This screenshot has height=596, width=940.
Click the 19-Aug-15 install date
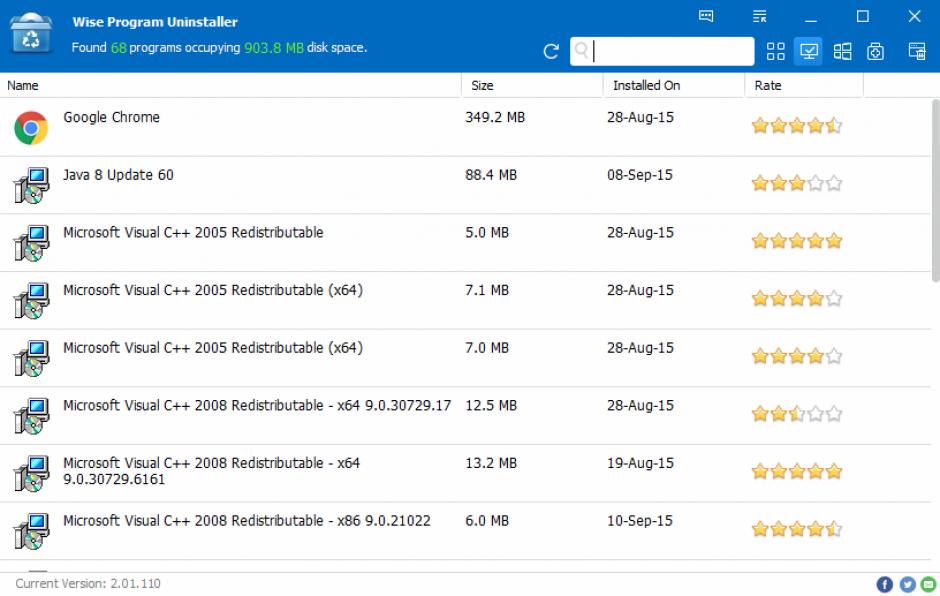pos(640,463)
